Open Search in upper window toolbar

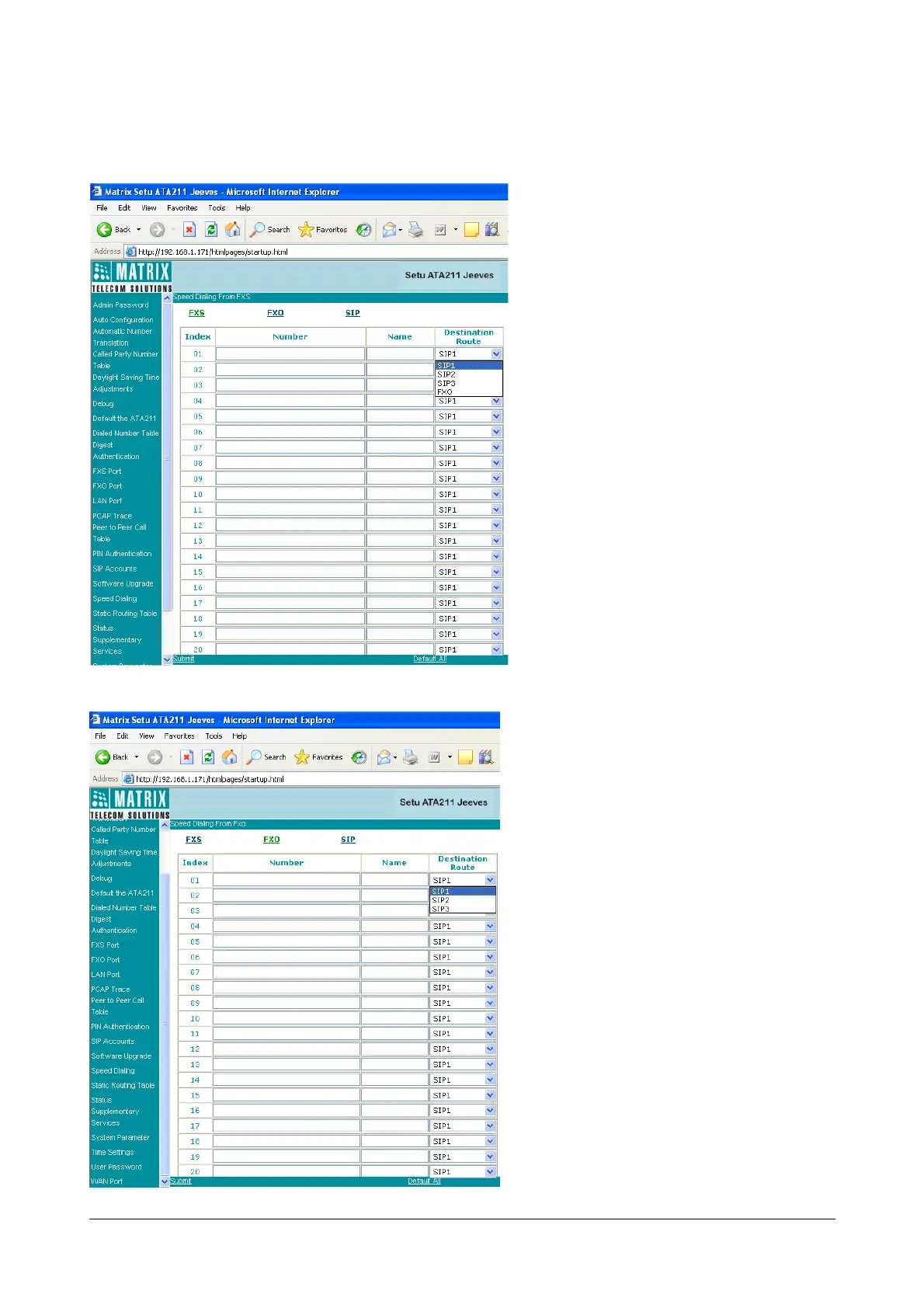[x=269, y=230]
